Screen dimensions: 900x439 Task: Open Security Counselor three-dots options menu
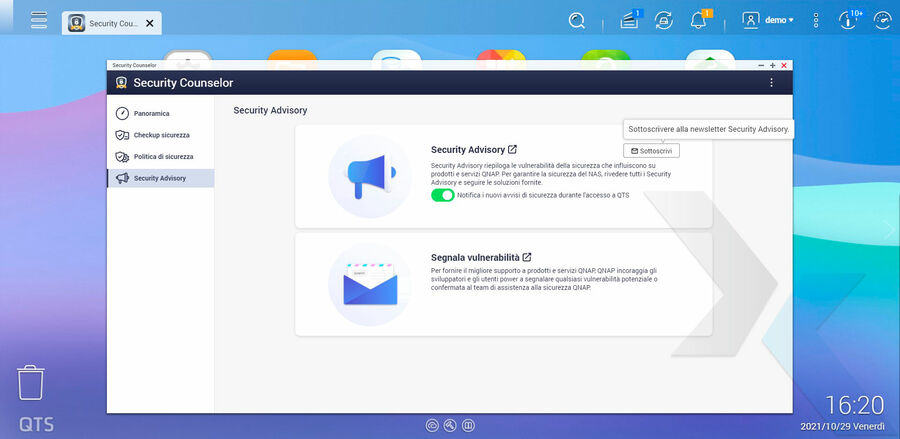pyautogui.click(x=771, y=83)
